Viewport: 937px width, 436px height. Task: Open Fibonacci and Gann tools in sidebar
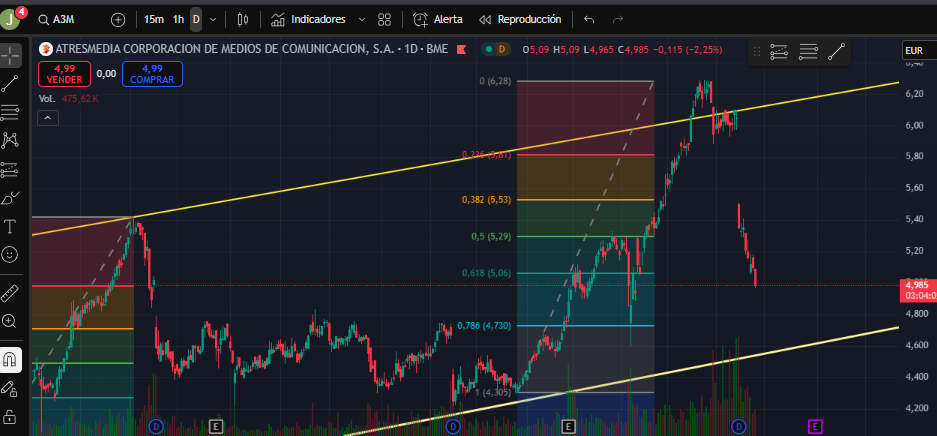[10, 112]
